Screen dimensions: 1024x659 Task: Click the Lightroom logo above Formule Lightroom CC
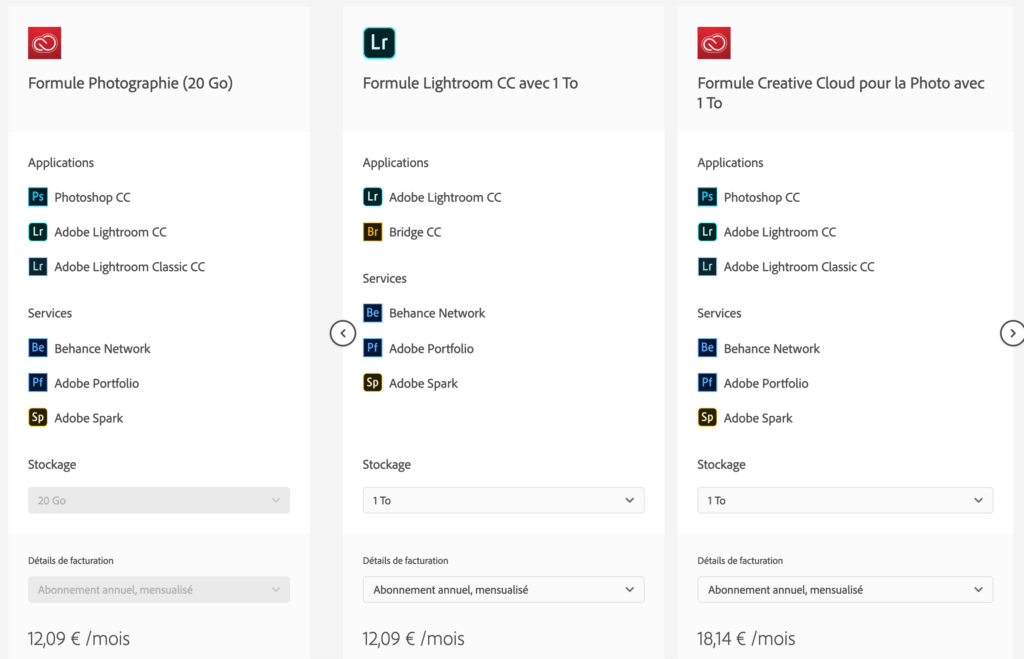[x=379, y=43]
